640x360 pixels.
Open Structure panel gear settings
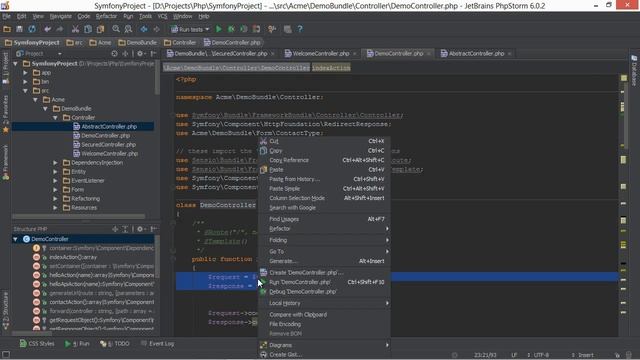pyautogui.click(x=140, y=229)
